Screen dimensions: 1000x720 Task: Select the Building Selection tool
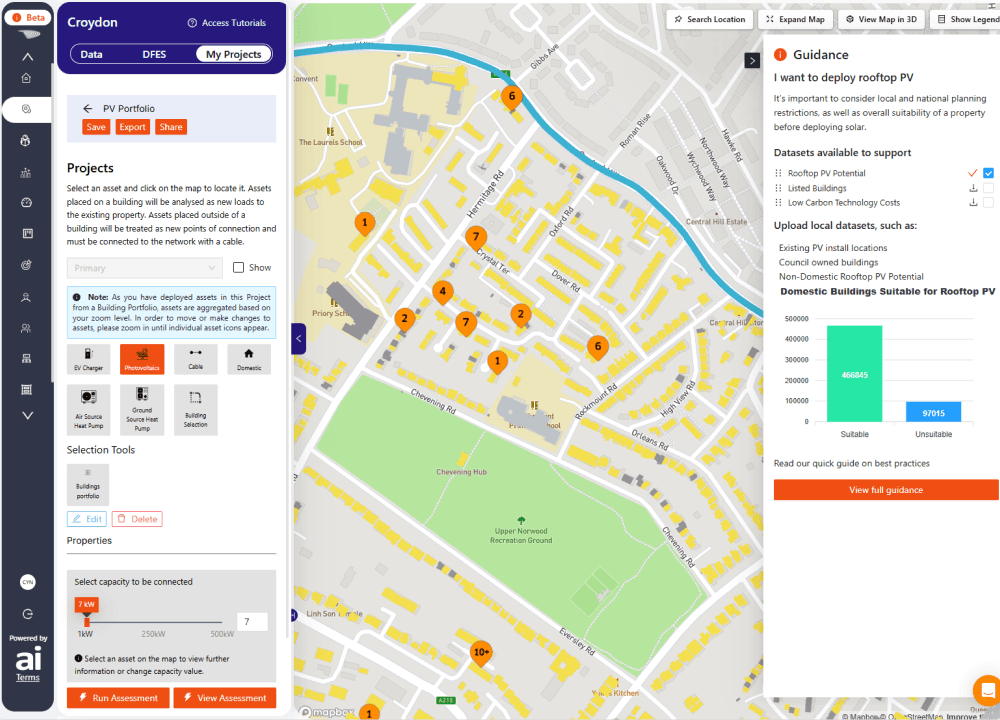195,410
